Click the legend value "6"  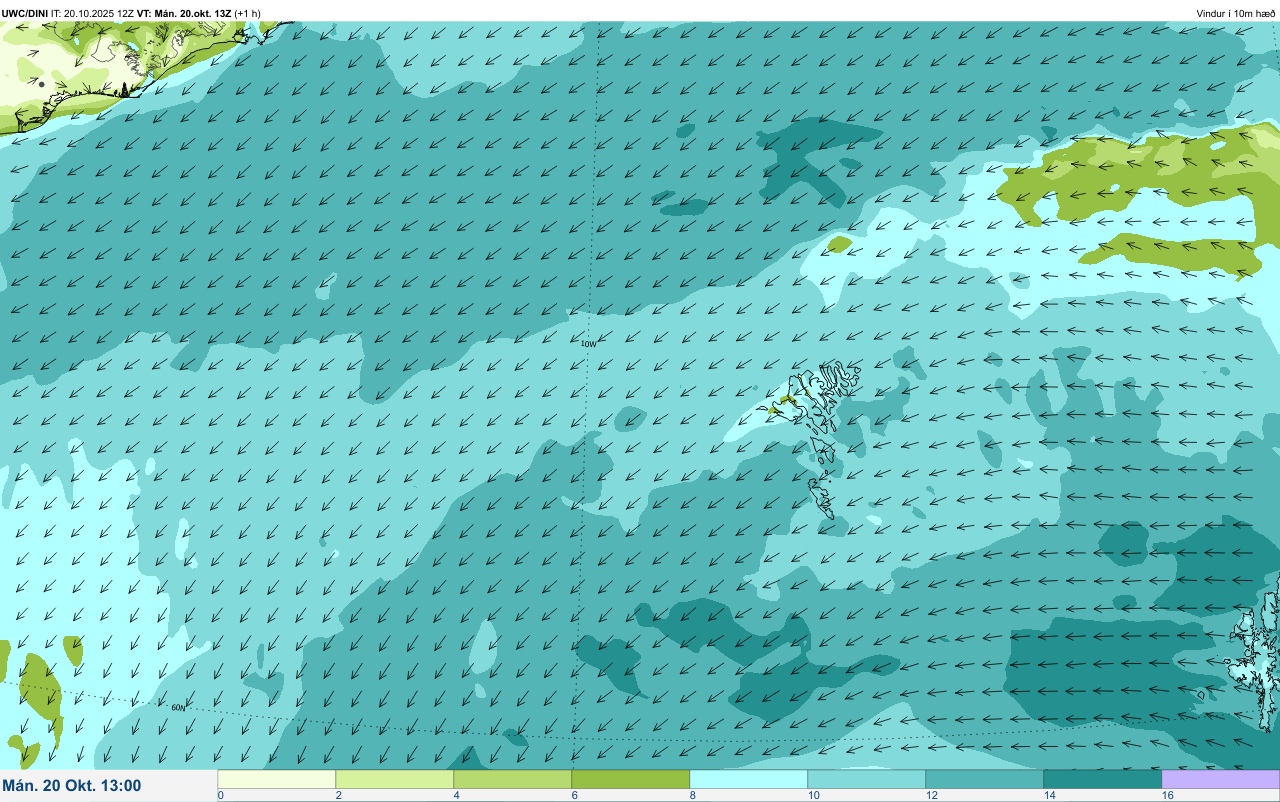(574, 795)
